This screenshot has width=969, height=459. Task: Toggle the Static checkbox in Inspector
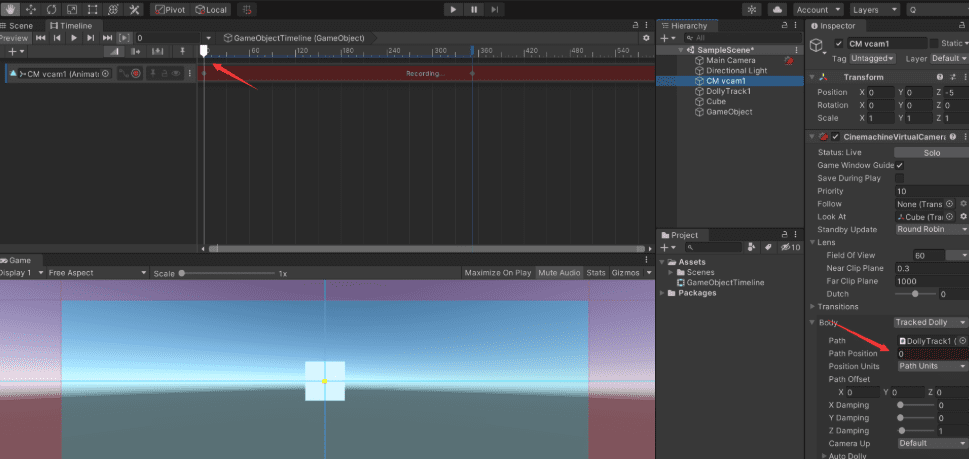click(x=935, y=43)
